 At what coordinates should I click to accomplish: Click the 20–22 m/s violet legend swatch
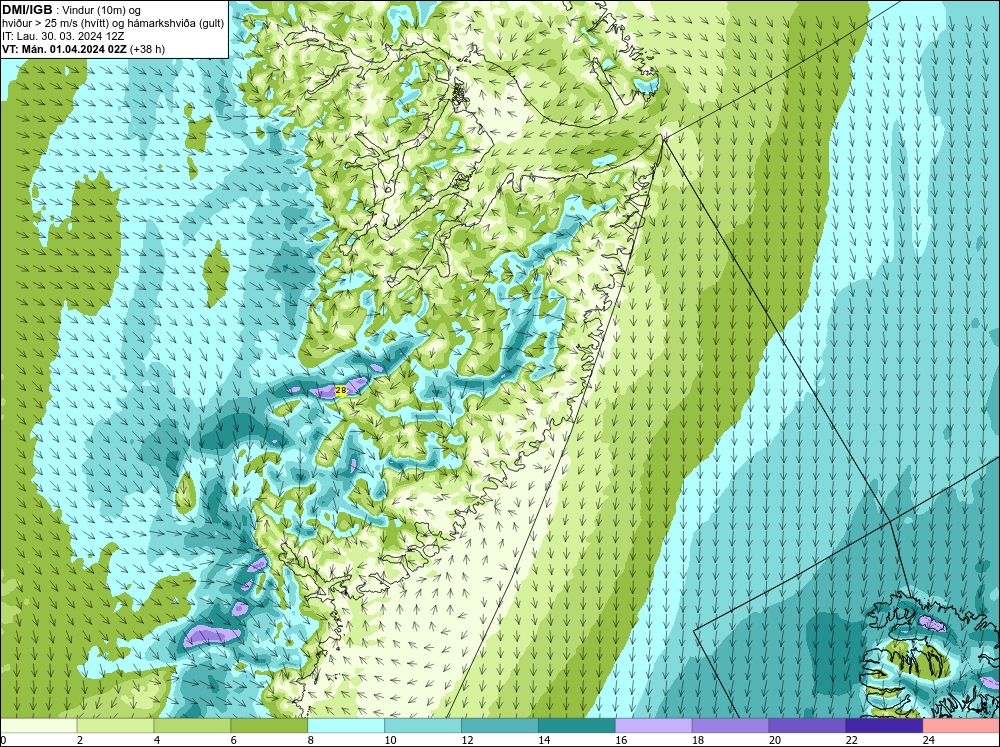pyautogui.click(x=807, y=725)
